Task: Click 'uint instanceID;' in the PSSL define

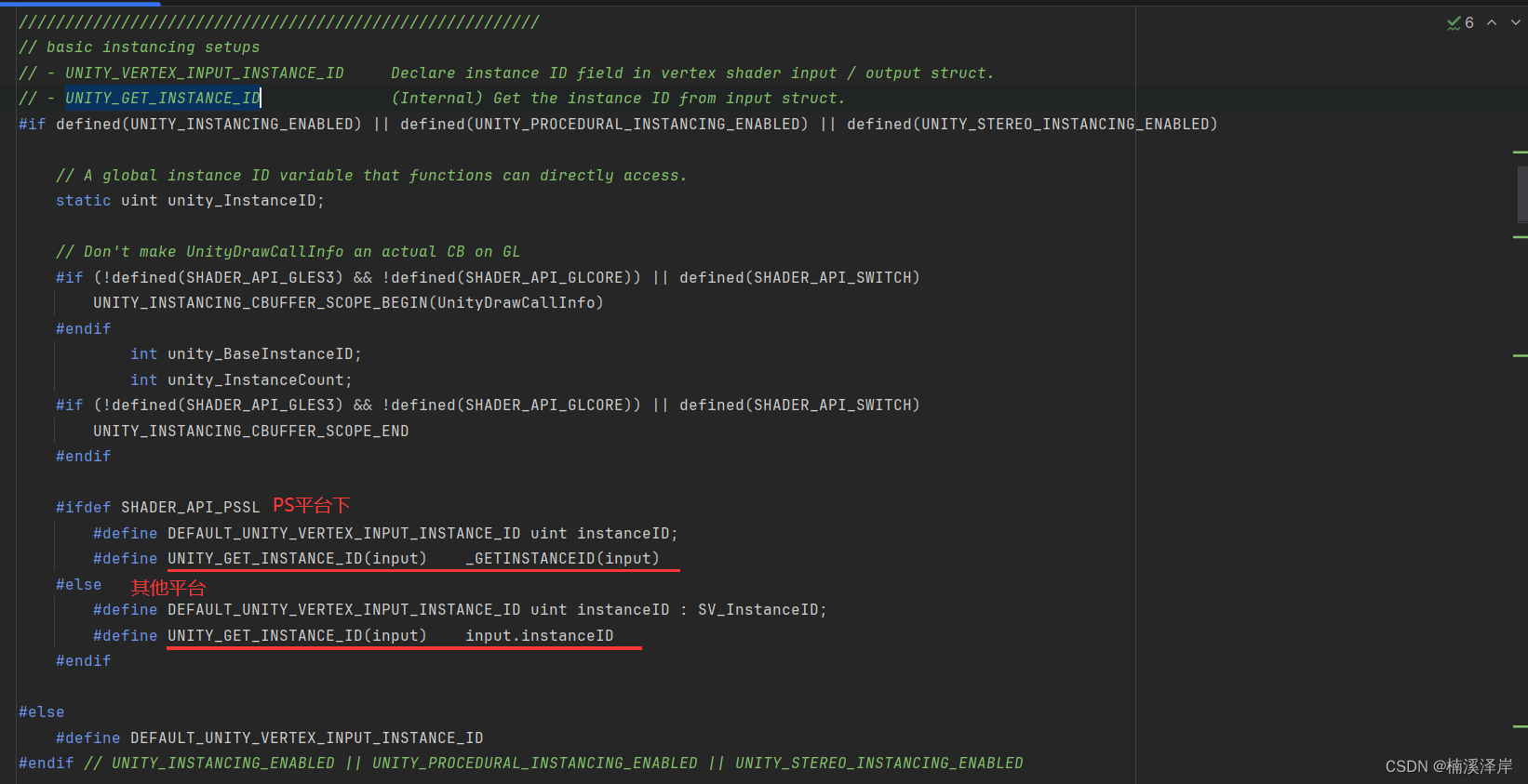Action: [604, 534]
